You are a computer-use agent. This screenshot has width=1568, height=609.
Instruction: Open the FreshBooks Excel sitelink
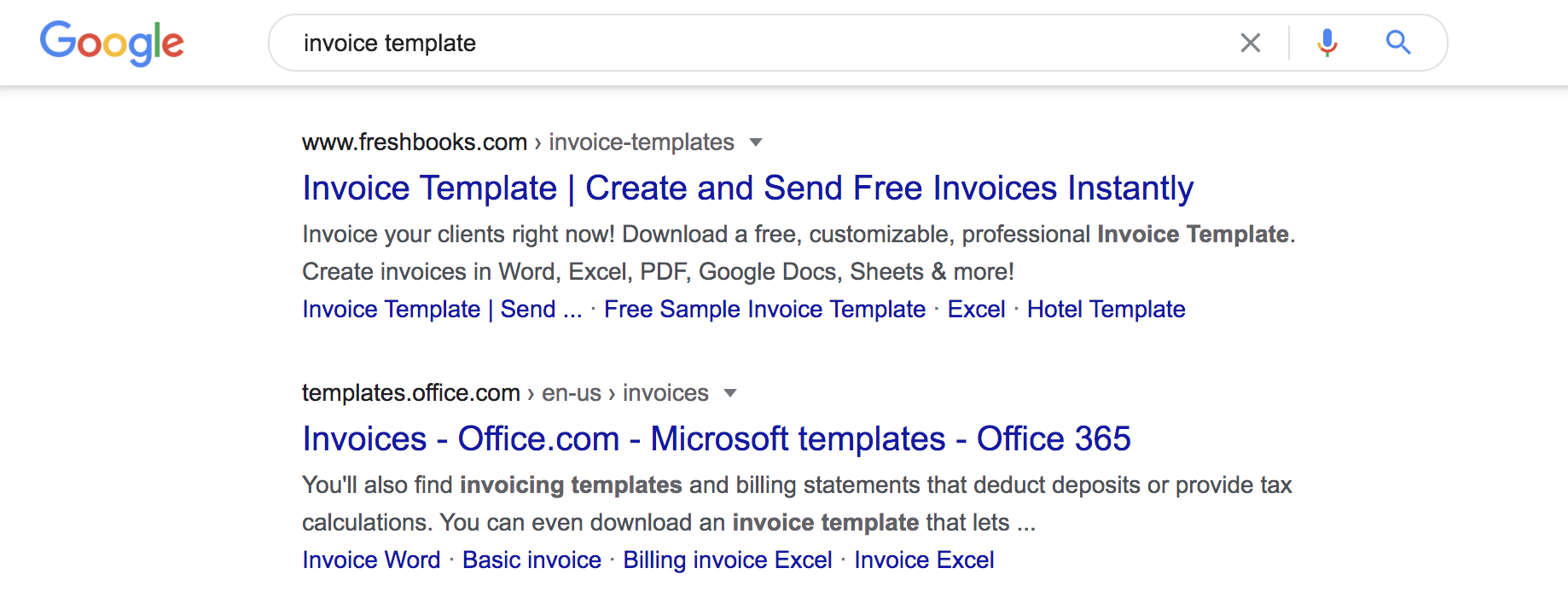(x=976, y=309)
